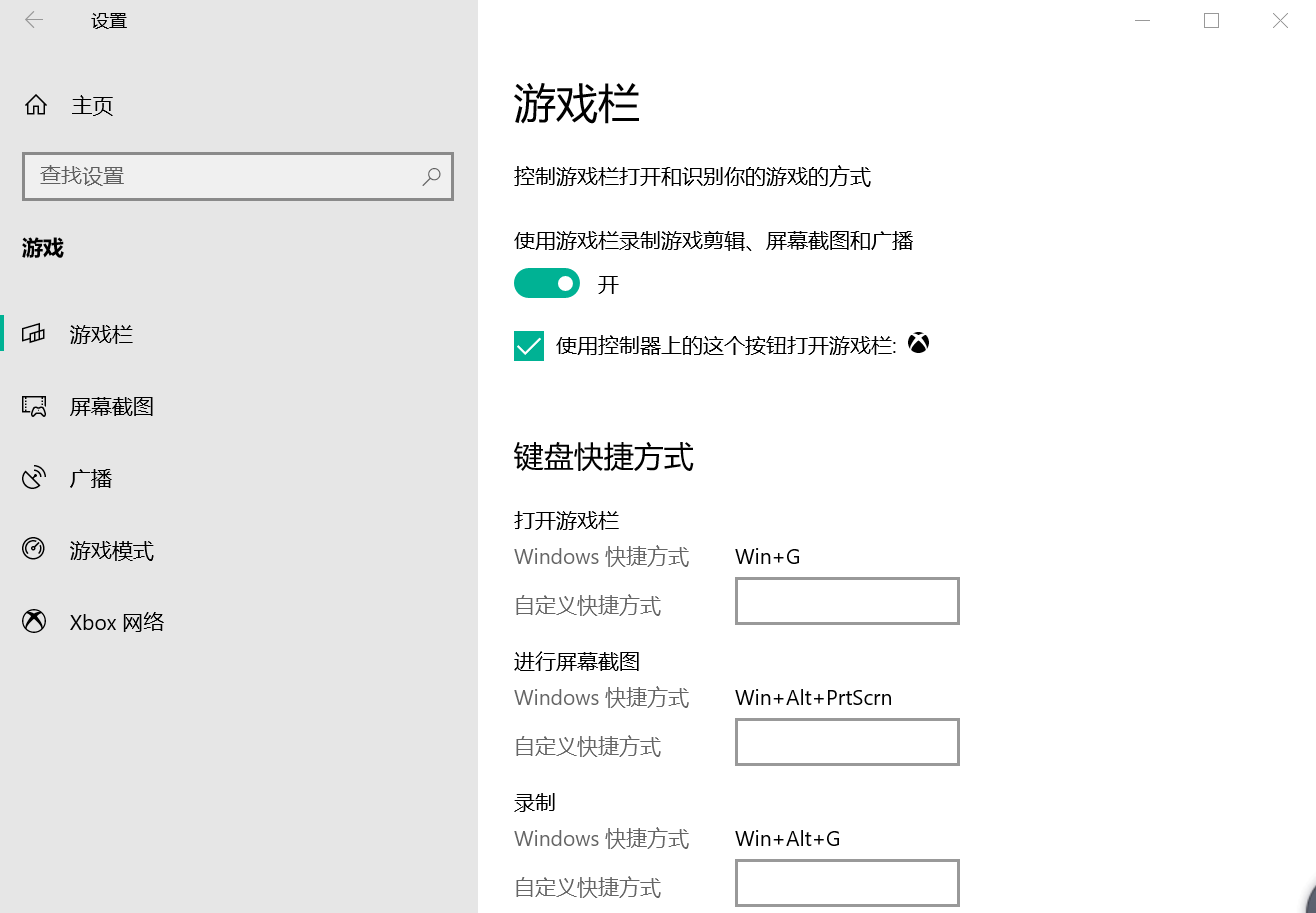1316x913 pixels.
Task: Click the 查找设置 search box
Action: 238,176
